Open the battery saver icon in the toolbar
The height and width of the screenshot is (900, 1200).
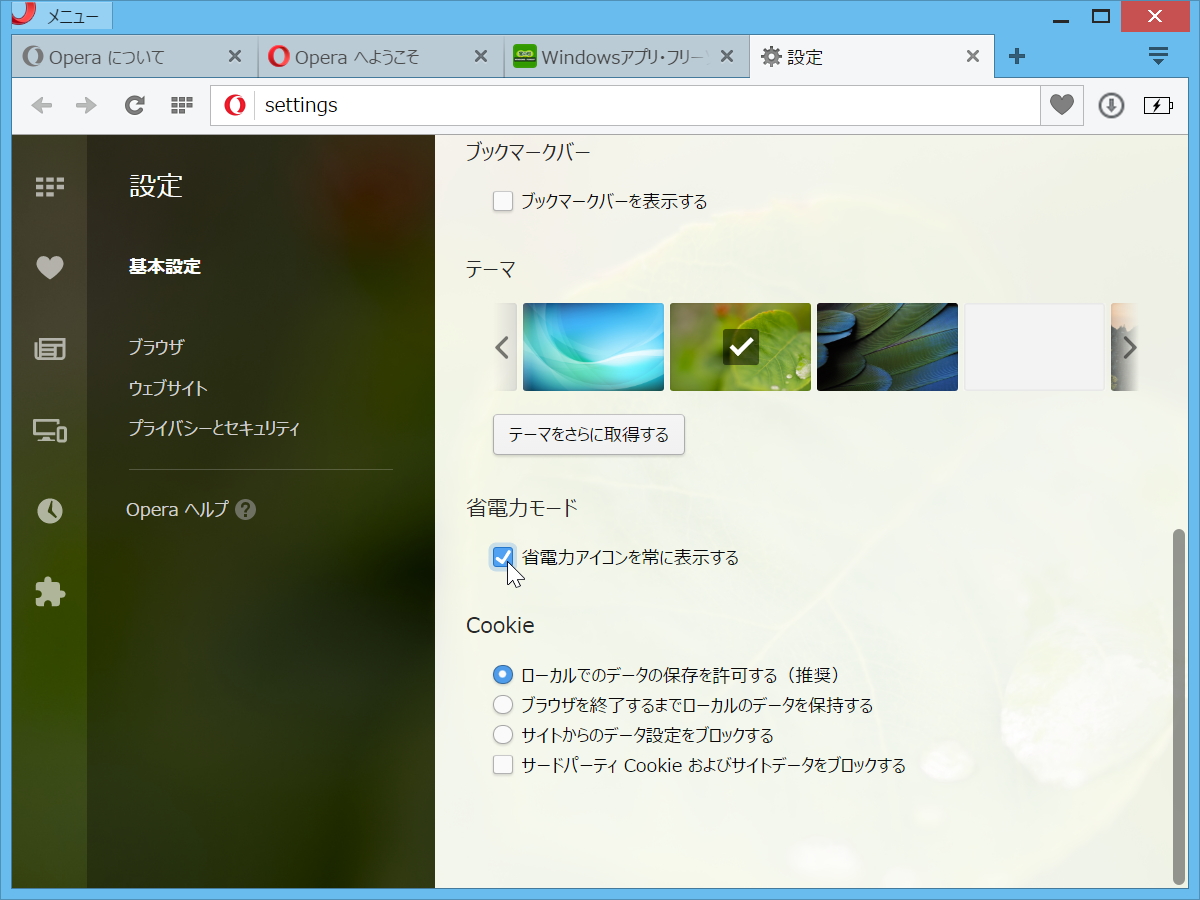pos(1157,105)
